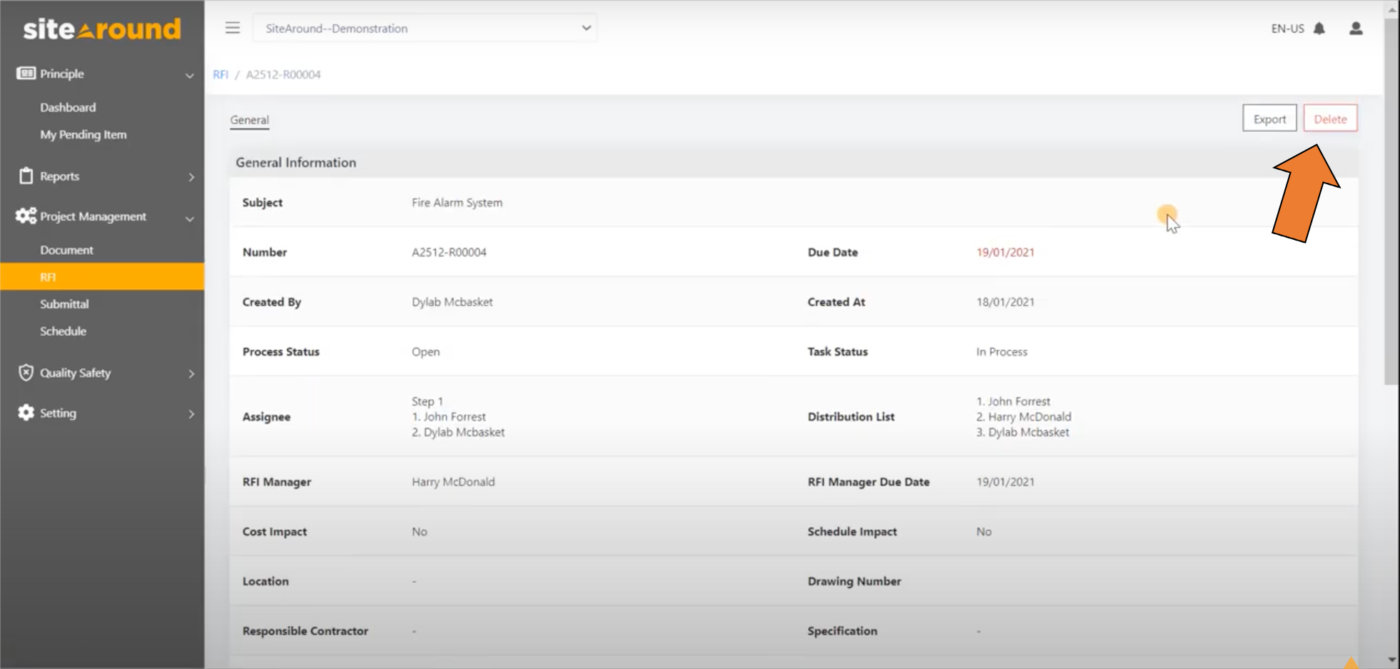Open the user profile icon
This screenshot has width=1400, height=669.
(x=1356, y=28)
